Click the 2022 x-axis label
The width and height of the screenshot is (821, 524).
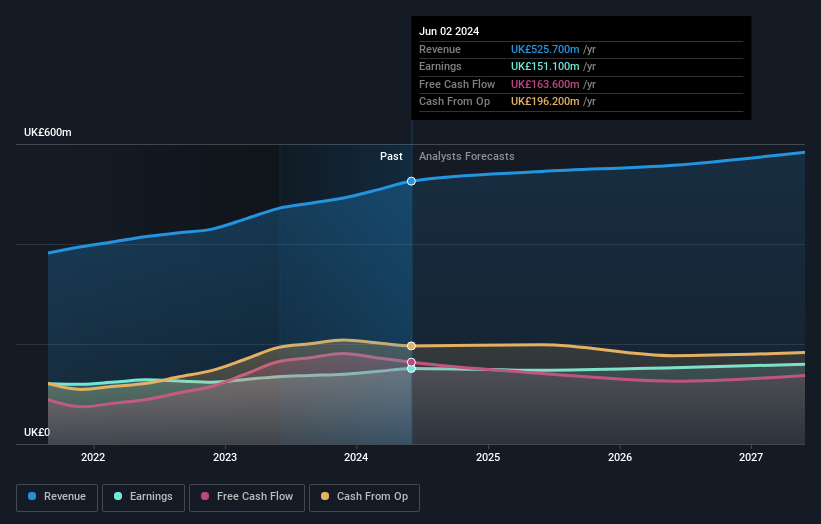pos(93,458)
